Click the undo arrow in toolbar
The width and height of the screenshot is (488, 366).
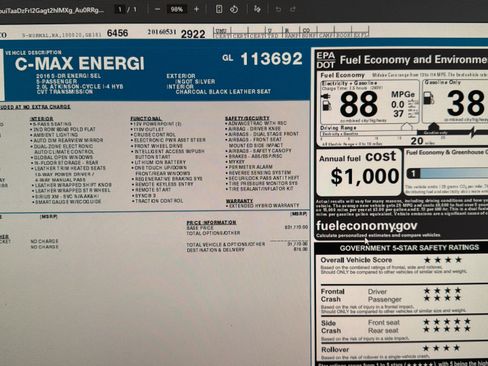pyautogui.click(x=278, y=9)
